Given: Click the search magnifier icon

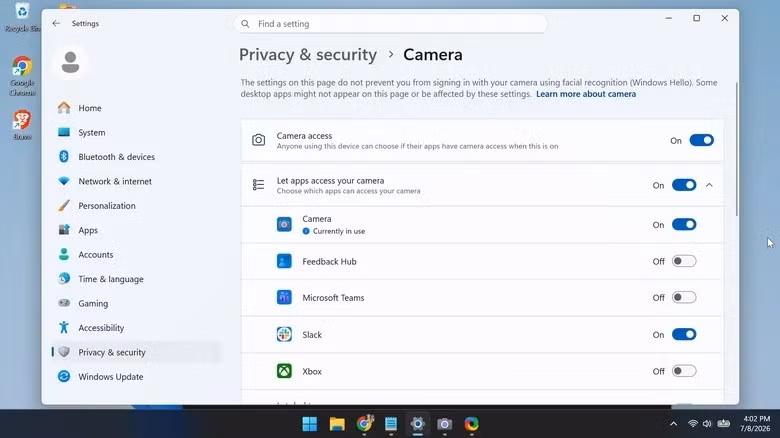Looking at the screenshot, I should (245, 23).
